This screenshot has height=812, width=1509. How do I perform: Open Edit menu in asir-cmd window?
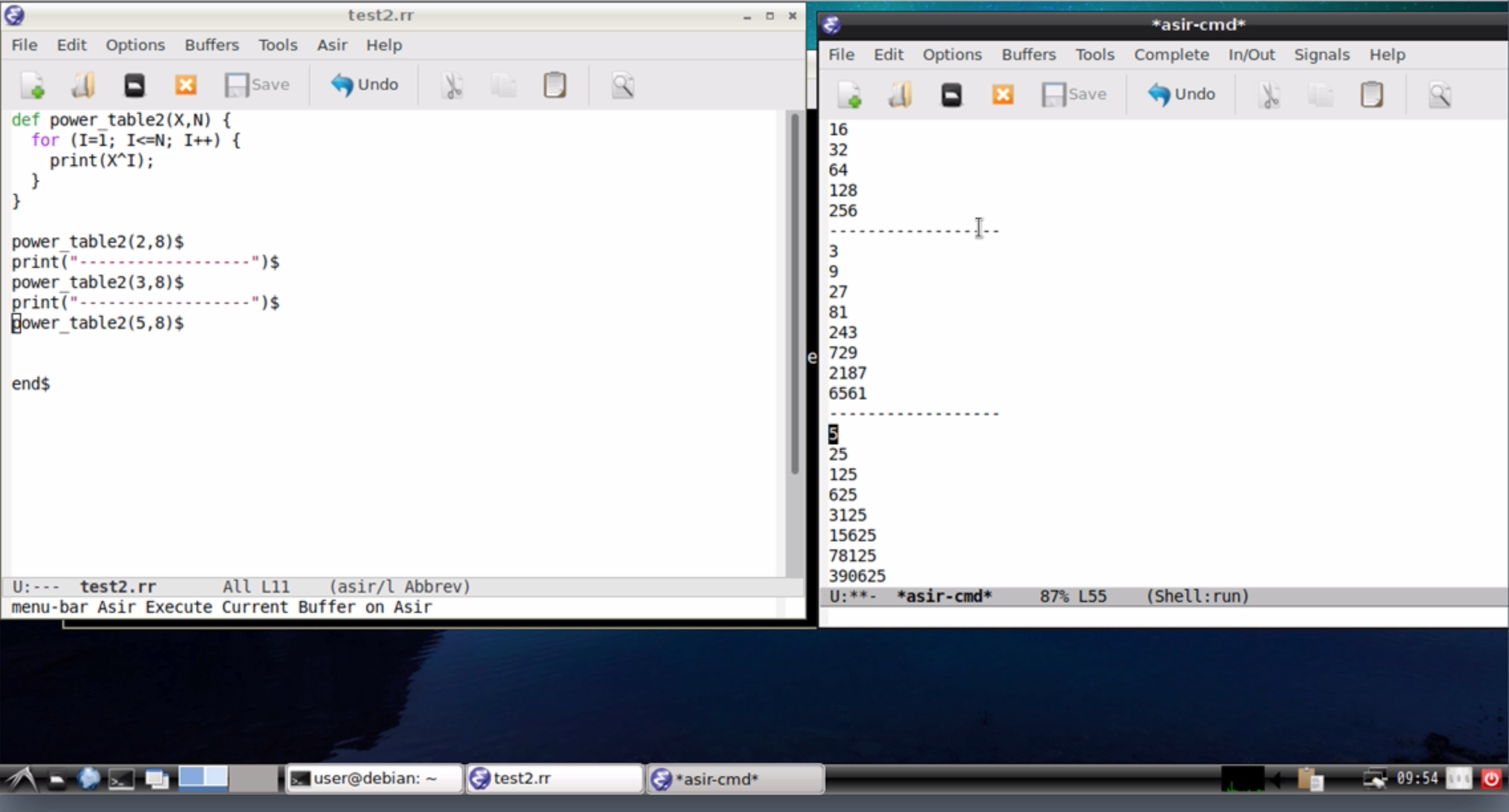(x=889, y=54)
